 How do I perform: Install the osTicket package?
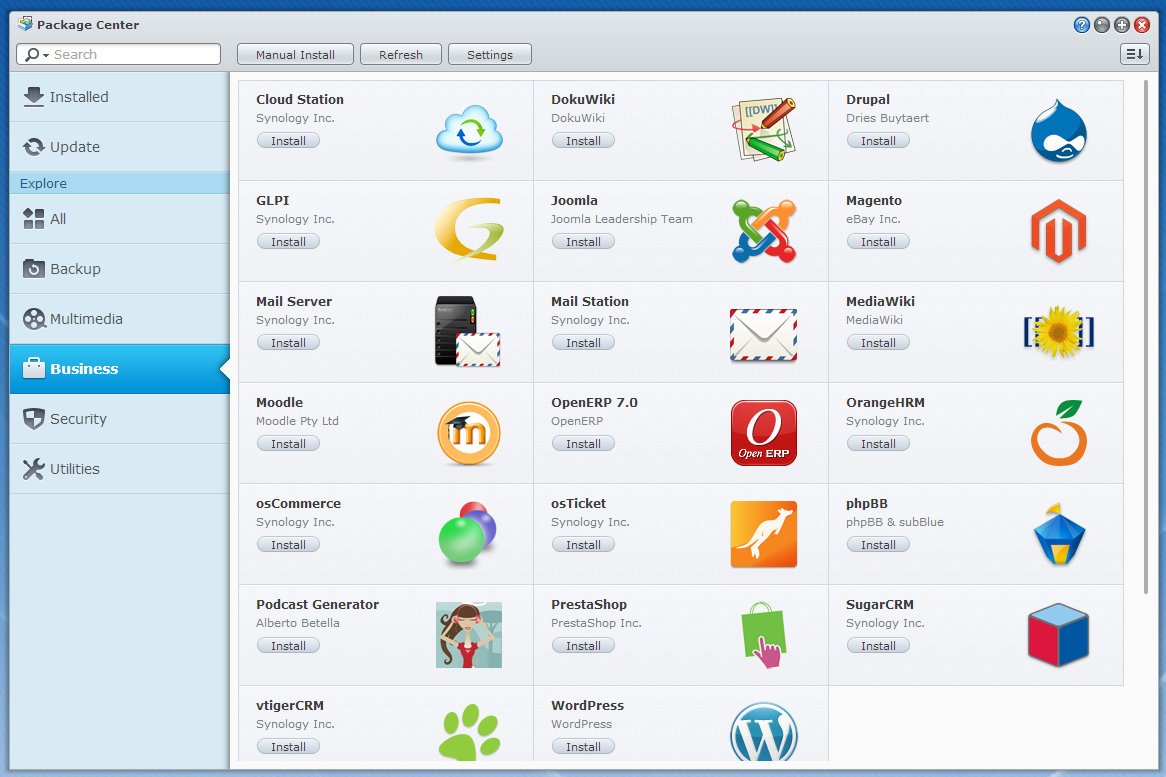[x=583, y=545]
